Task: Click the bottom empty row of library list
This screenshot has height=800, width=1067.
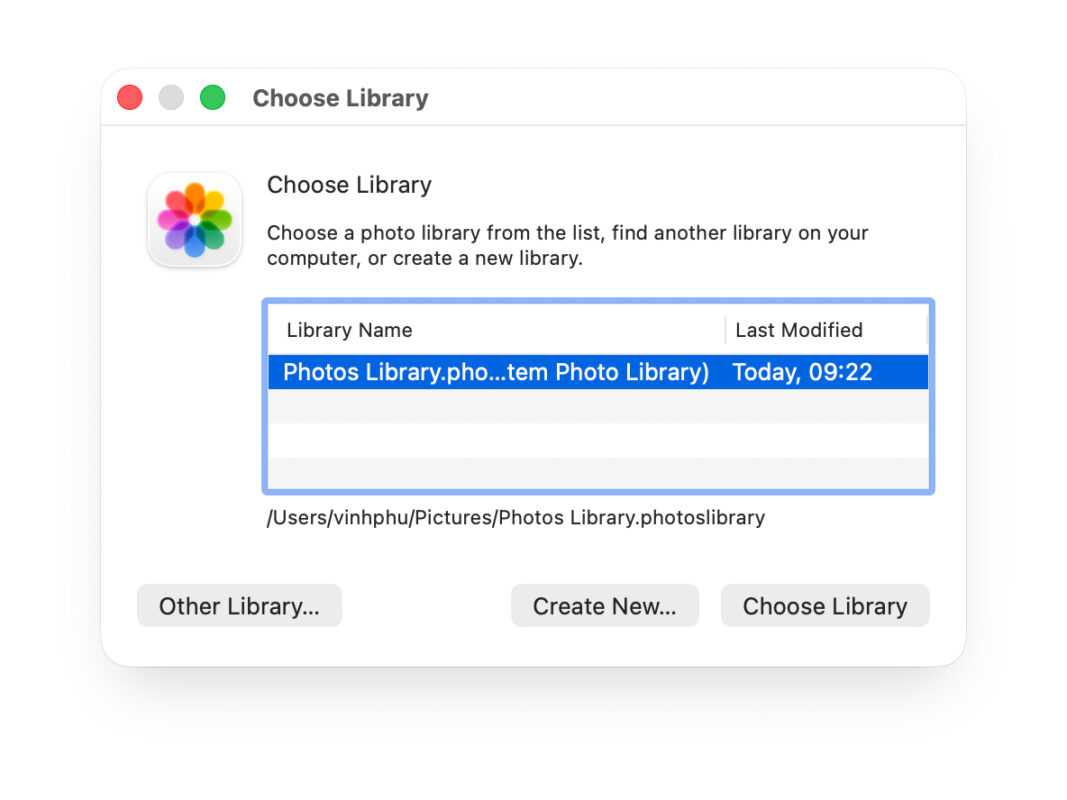Action: [598, 473]
